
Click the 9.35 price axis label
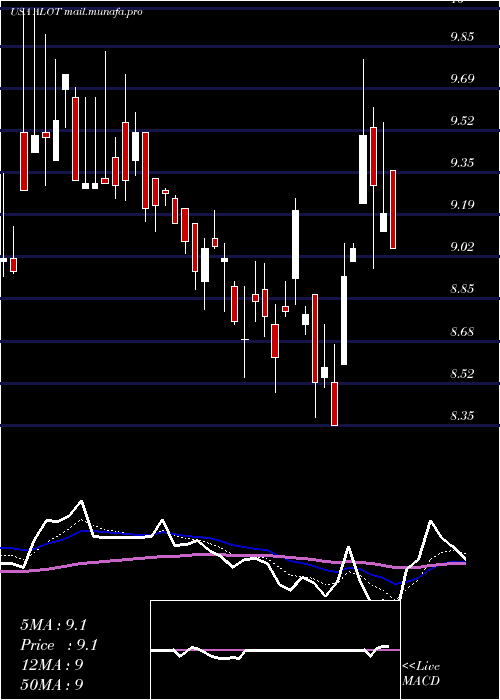click(462, 163)
